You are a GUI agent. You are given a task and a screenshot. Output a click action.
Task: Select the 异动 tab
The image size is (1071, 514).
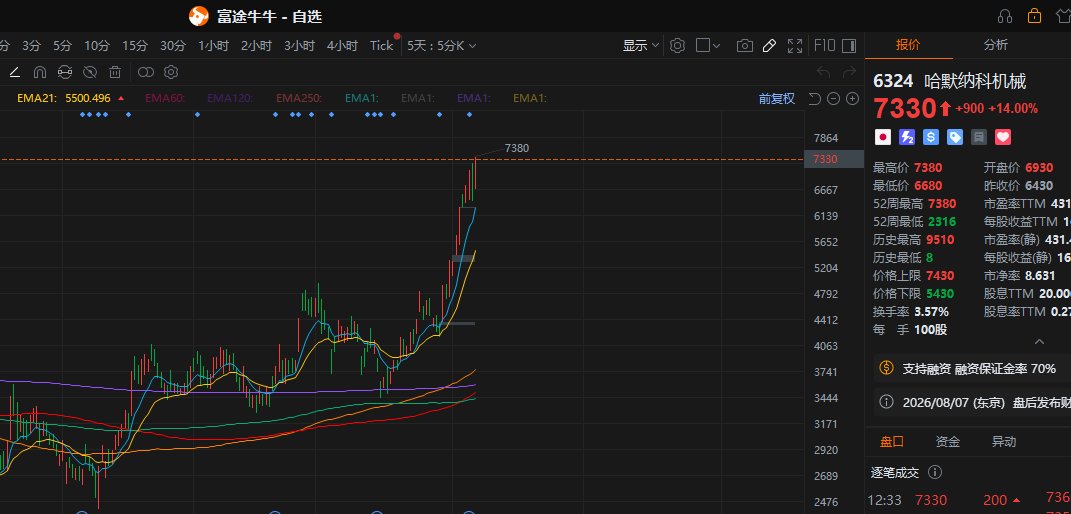pos(1003,442)
